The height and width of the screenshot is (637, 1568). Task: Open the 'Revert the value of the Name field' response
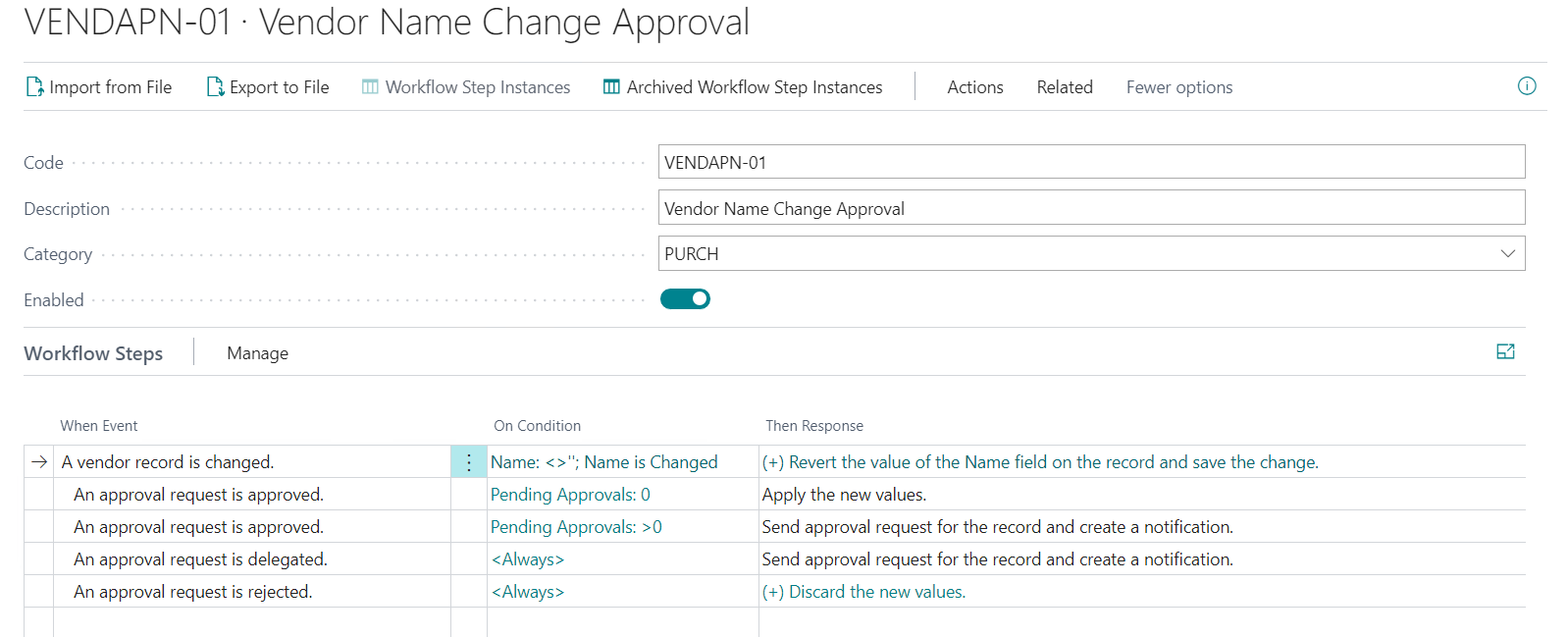pyautogui.click(x=1040, y=462)
